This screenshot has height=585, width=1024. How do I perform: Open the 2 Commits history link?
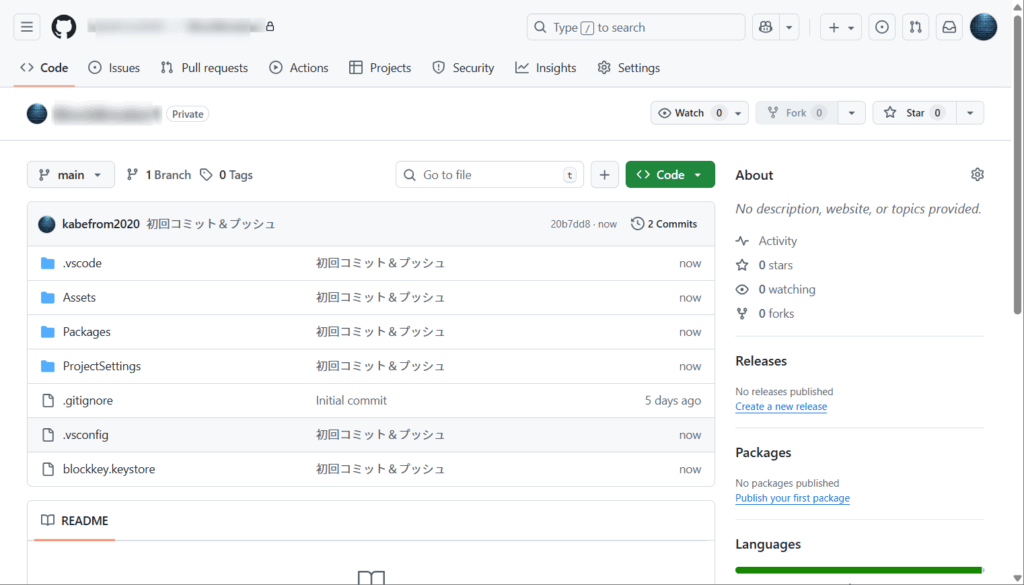point(664,224)
